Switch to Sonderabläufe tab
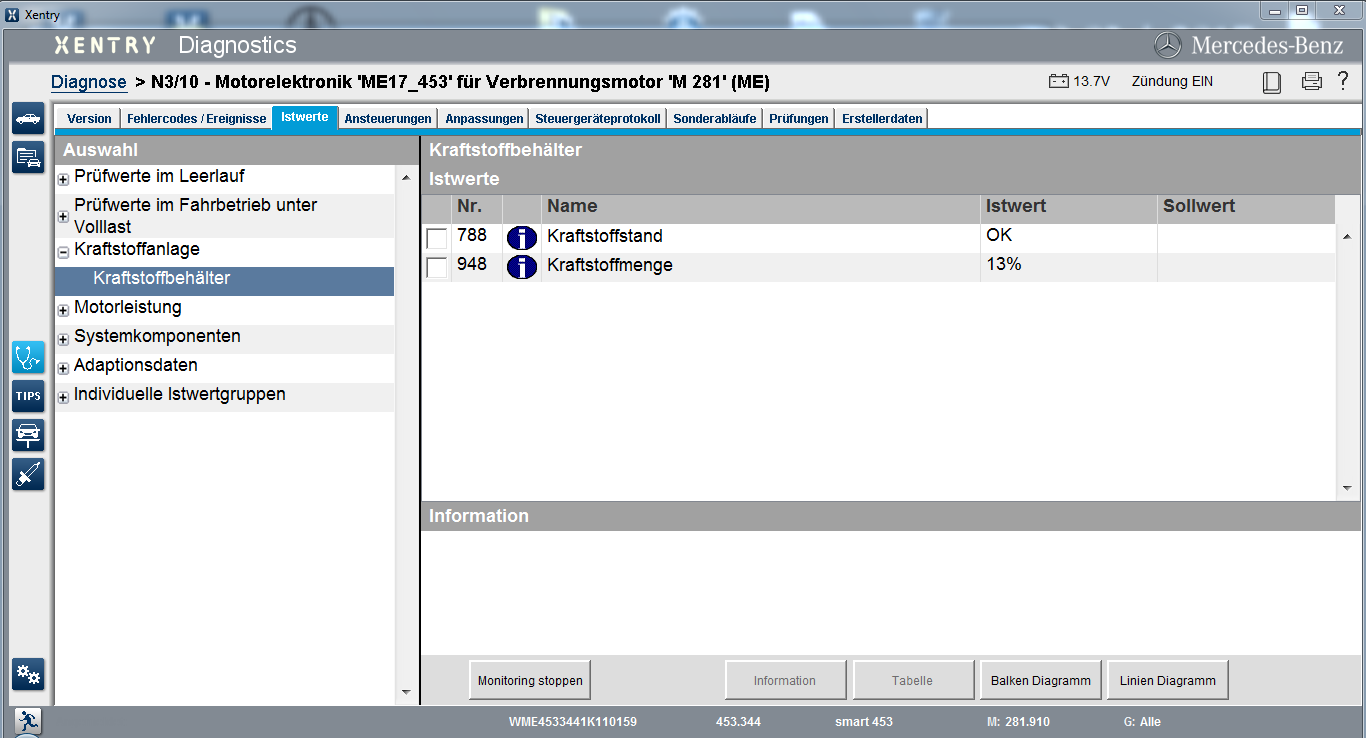This screenshot has width=1366, height=738. pyautogui.click(x=715, y=118)
